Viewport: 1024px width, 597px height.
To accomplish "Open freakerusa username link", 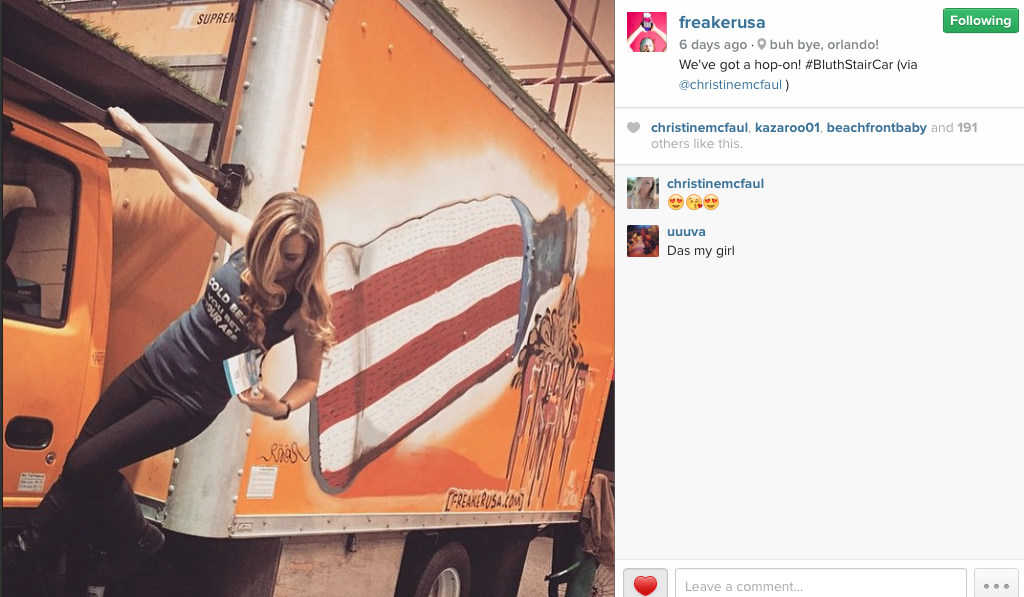I will 722,22.
